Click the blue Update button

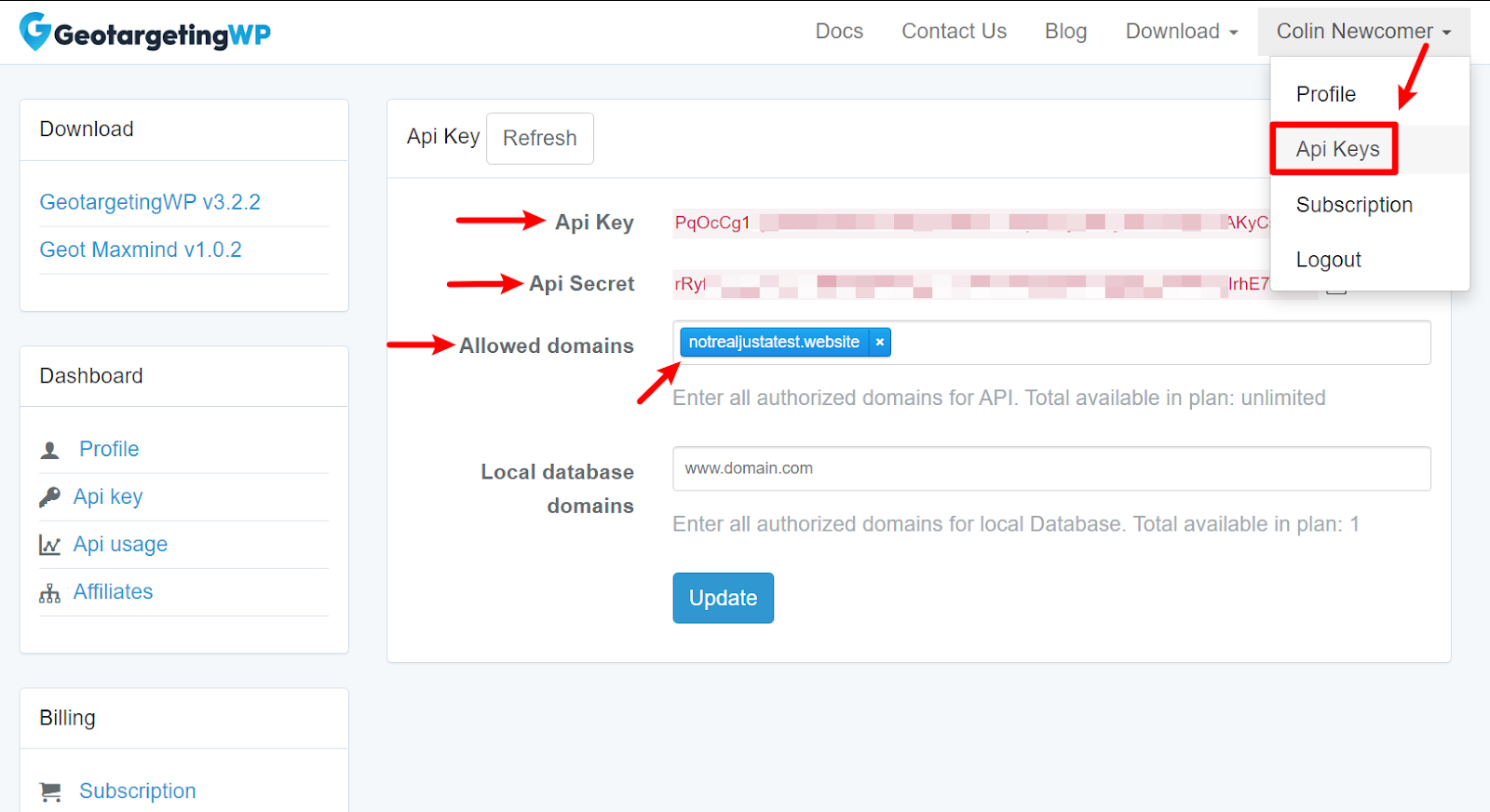click(x=724, y=598)
